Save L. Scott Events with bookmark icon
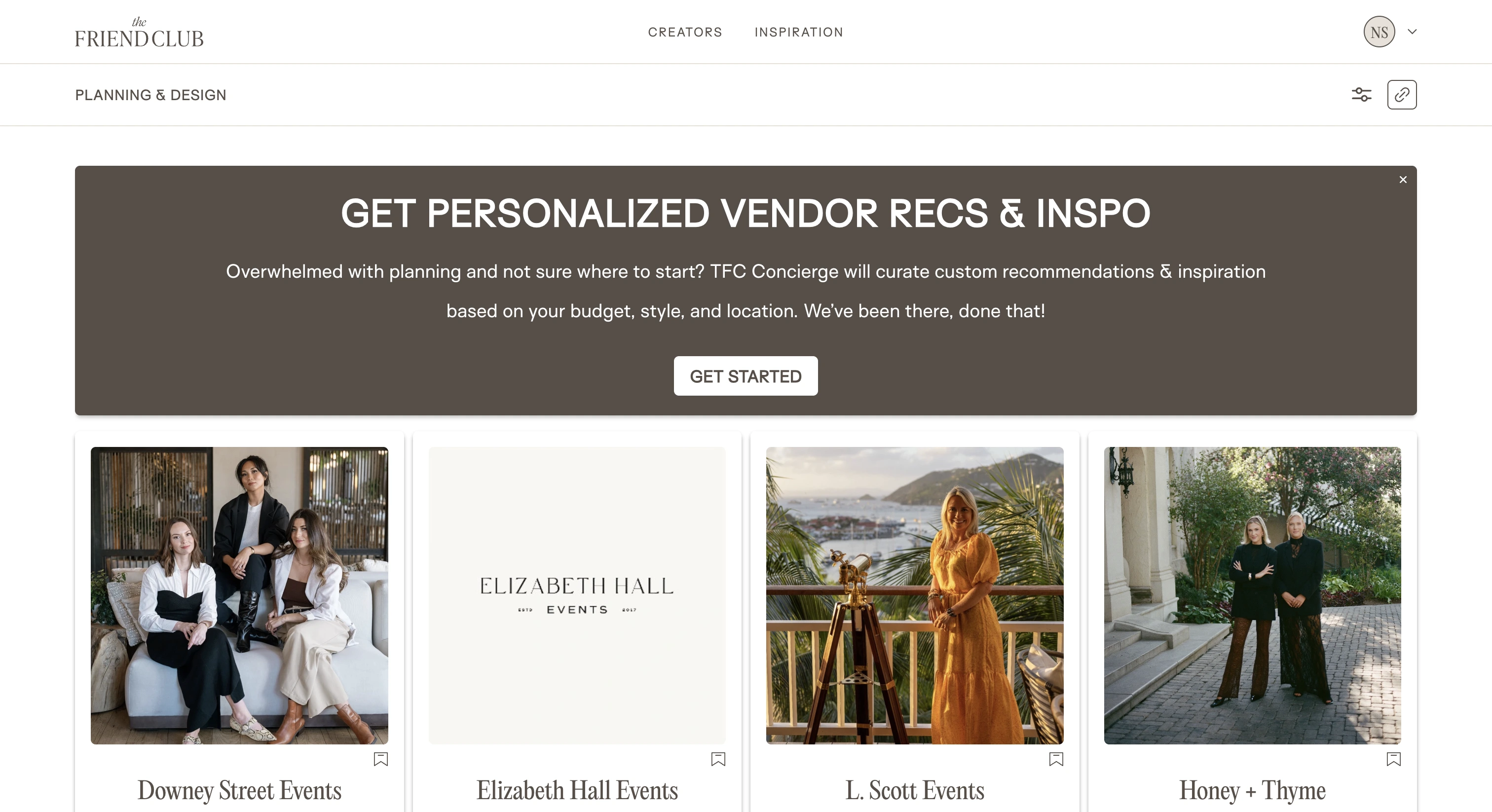The image size is (1492, 812). pos(1056,759)
